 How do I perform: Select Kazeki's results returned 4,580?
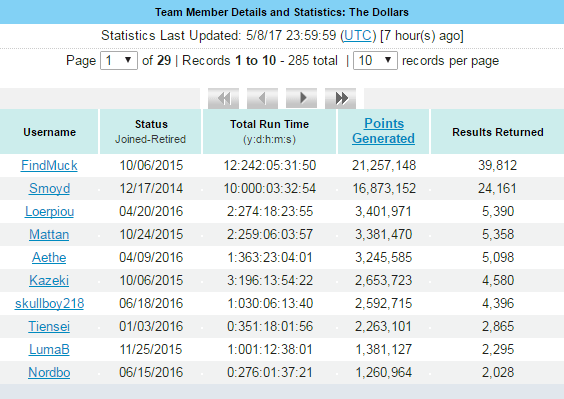498,281
